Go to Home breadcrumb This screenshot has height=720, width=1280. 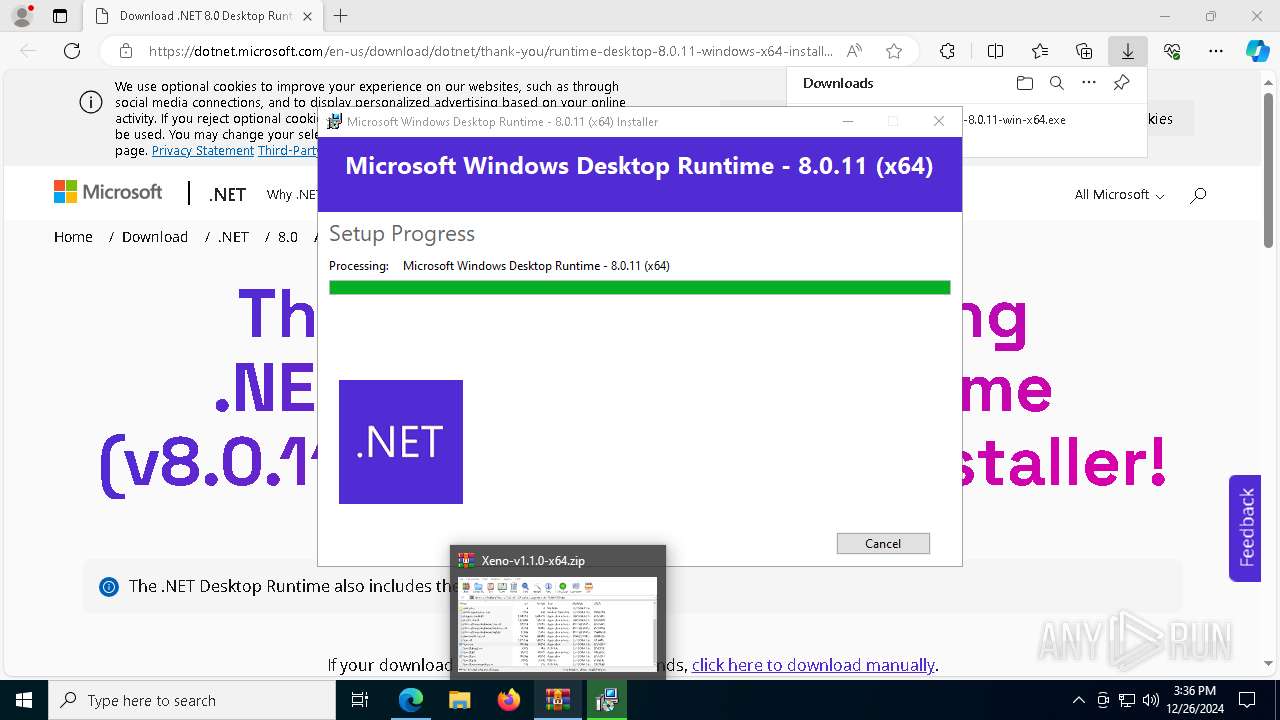73,237
